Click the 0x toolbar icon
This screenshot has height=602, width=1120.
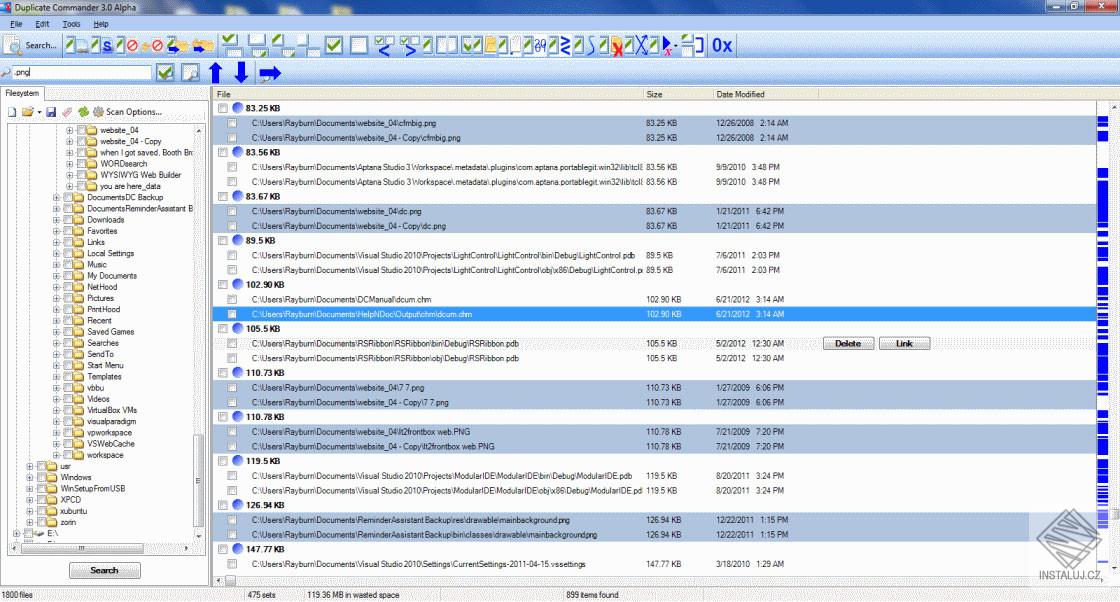pyautogui.click(x=722, y=45)
